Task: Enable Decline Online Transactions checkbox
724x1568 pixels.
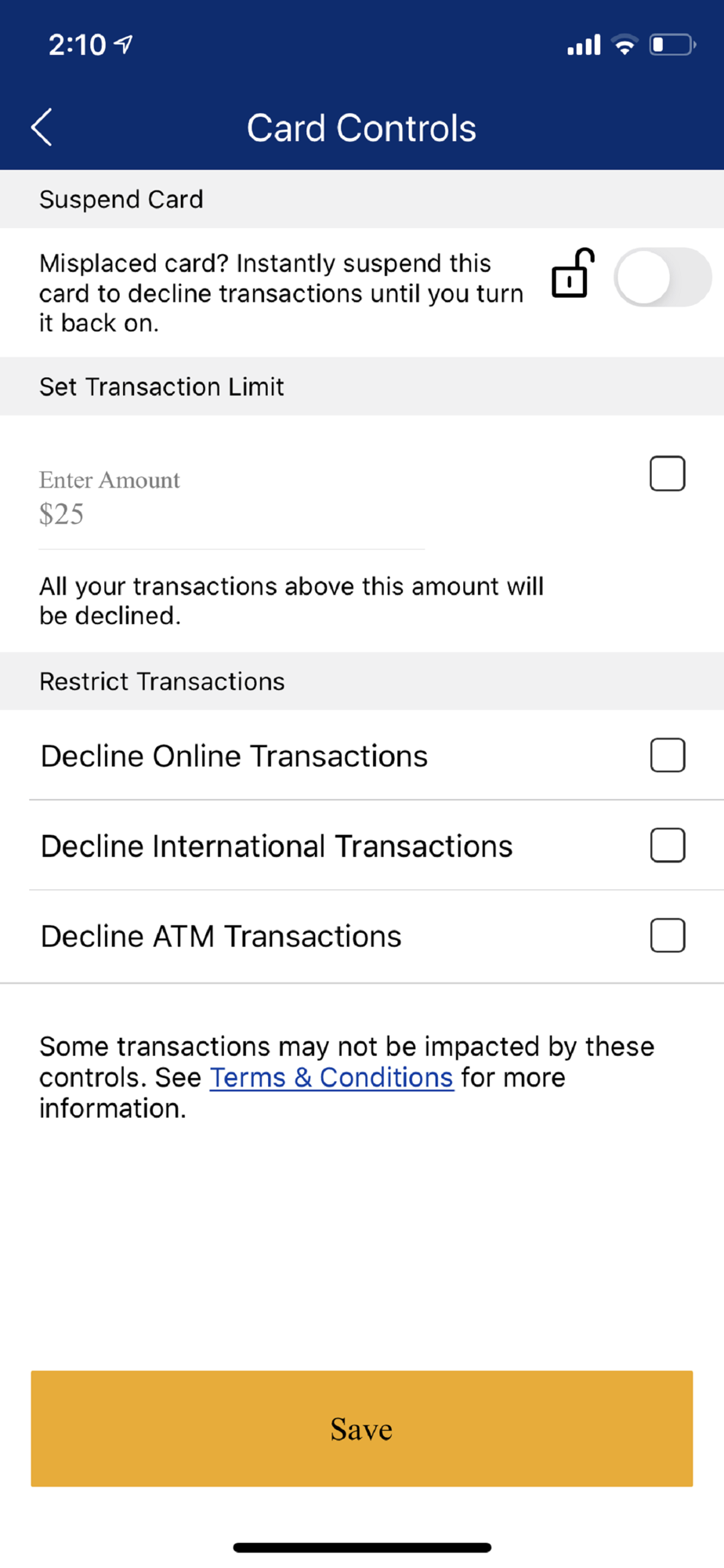Action: [x=668, y=755]
